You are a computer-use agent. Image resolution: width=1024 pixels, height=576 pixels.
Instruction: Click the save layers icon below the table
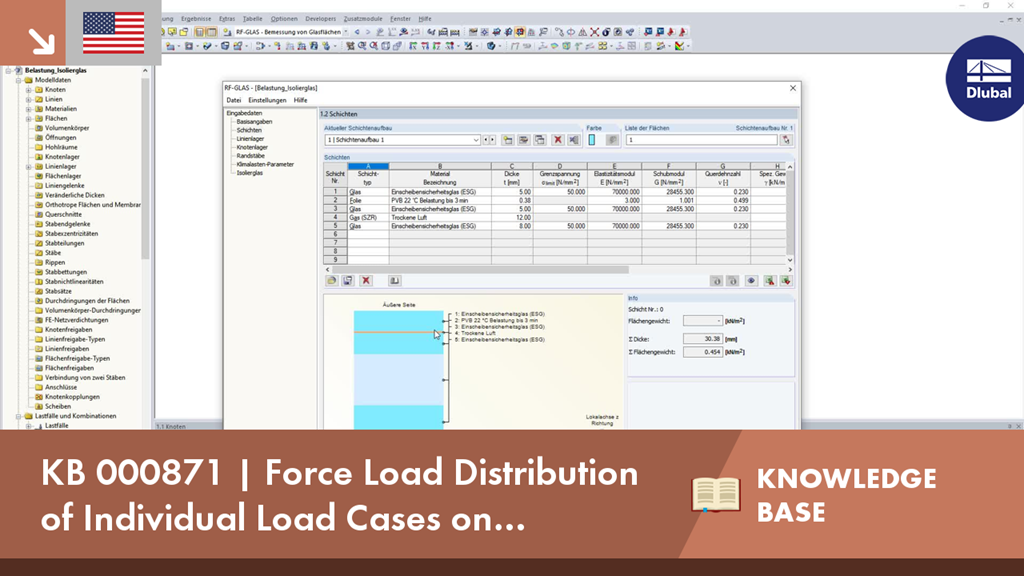click(348, 281)
